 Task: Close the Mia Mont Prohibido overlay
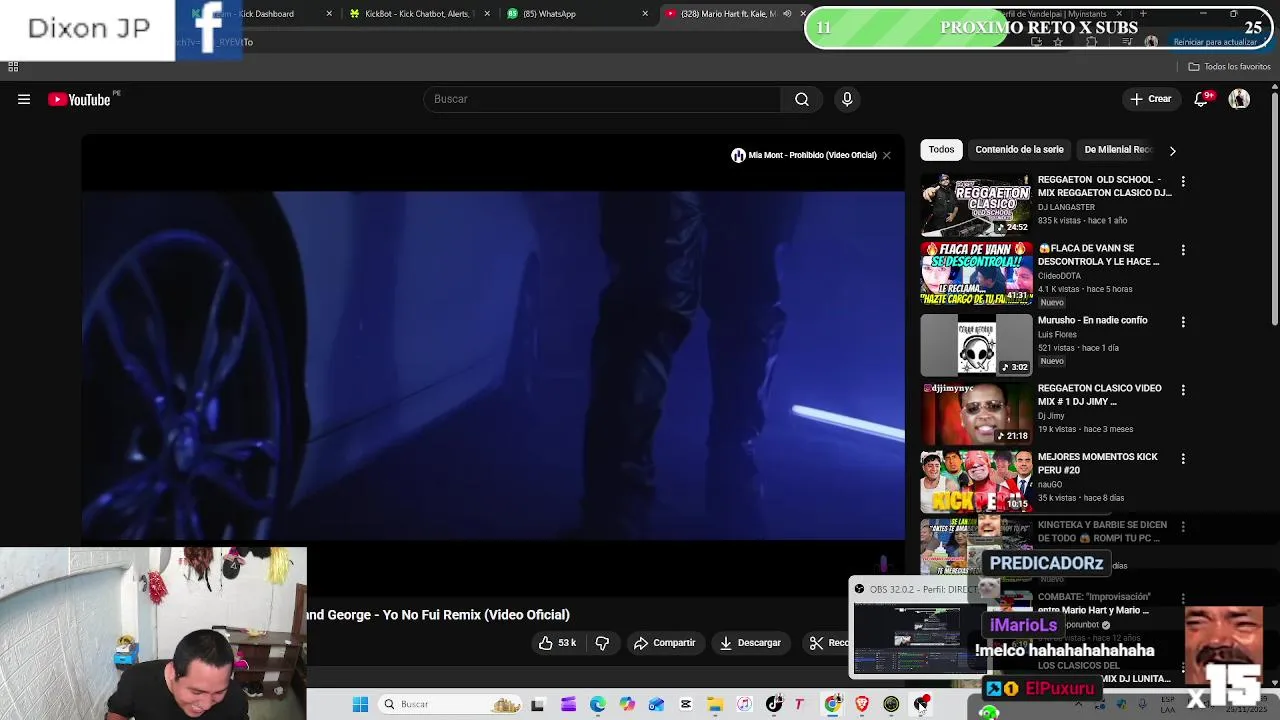[x=886, y=155]
